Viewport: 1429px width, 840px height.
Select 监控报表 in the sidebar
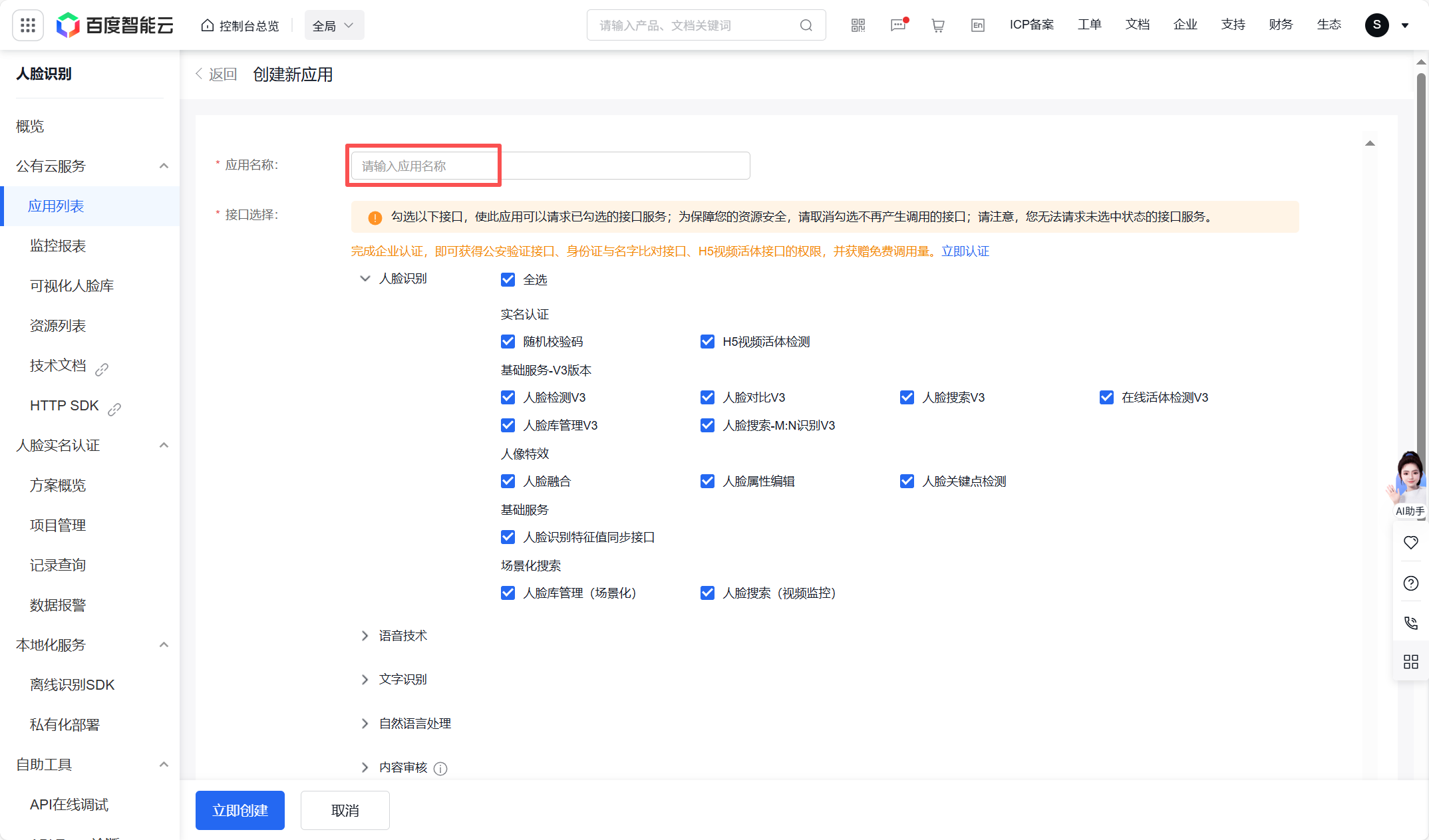point(57,245)
